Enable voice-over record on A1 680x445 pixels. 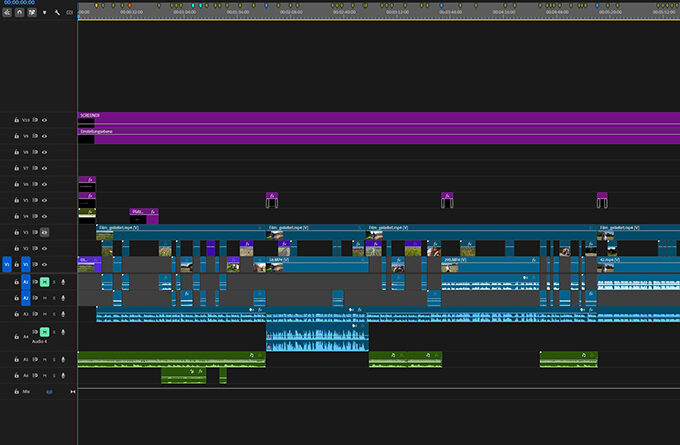63,282
